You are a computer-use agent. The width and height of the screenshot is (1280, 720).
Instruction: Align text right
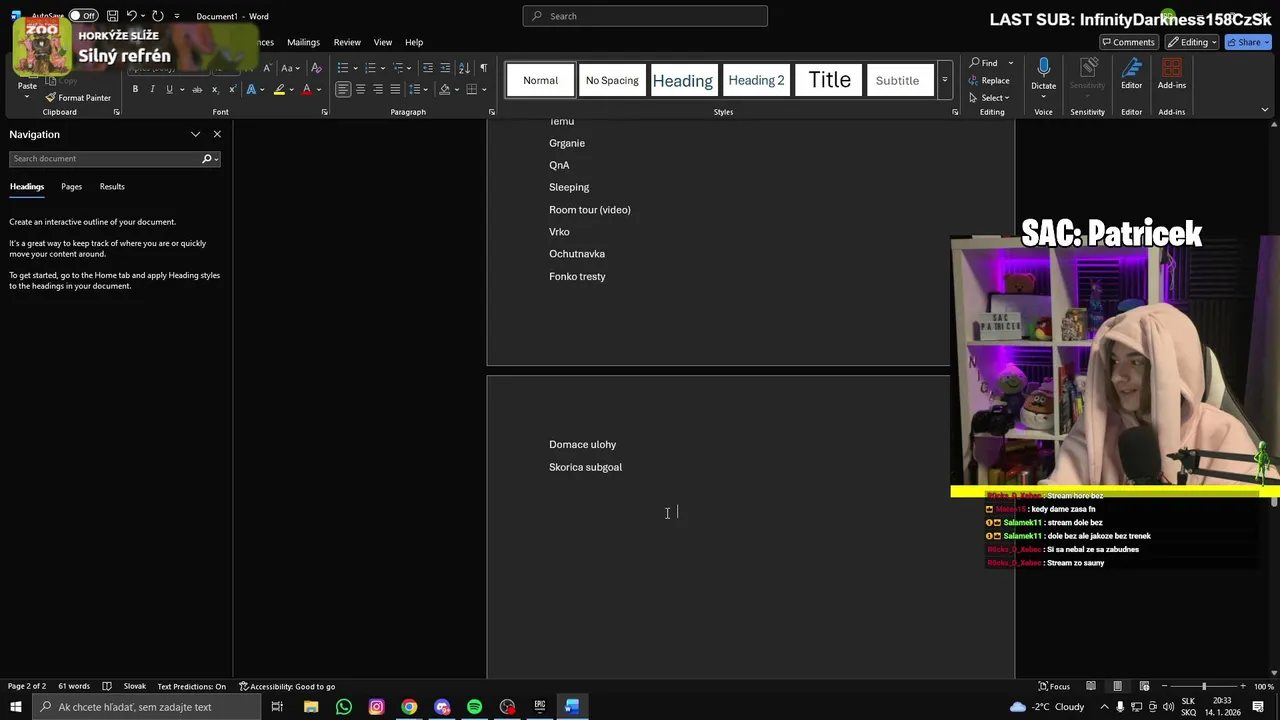coord(378,89)
